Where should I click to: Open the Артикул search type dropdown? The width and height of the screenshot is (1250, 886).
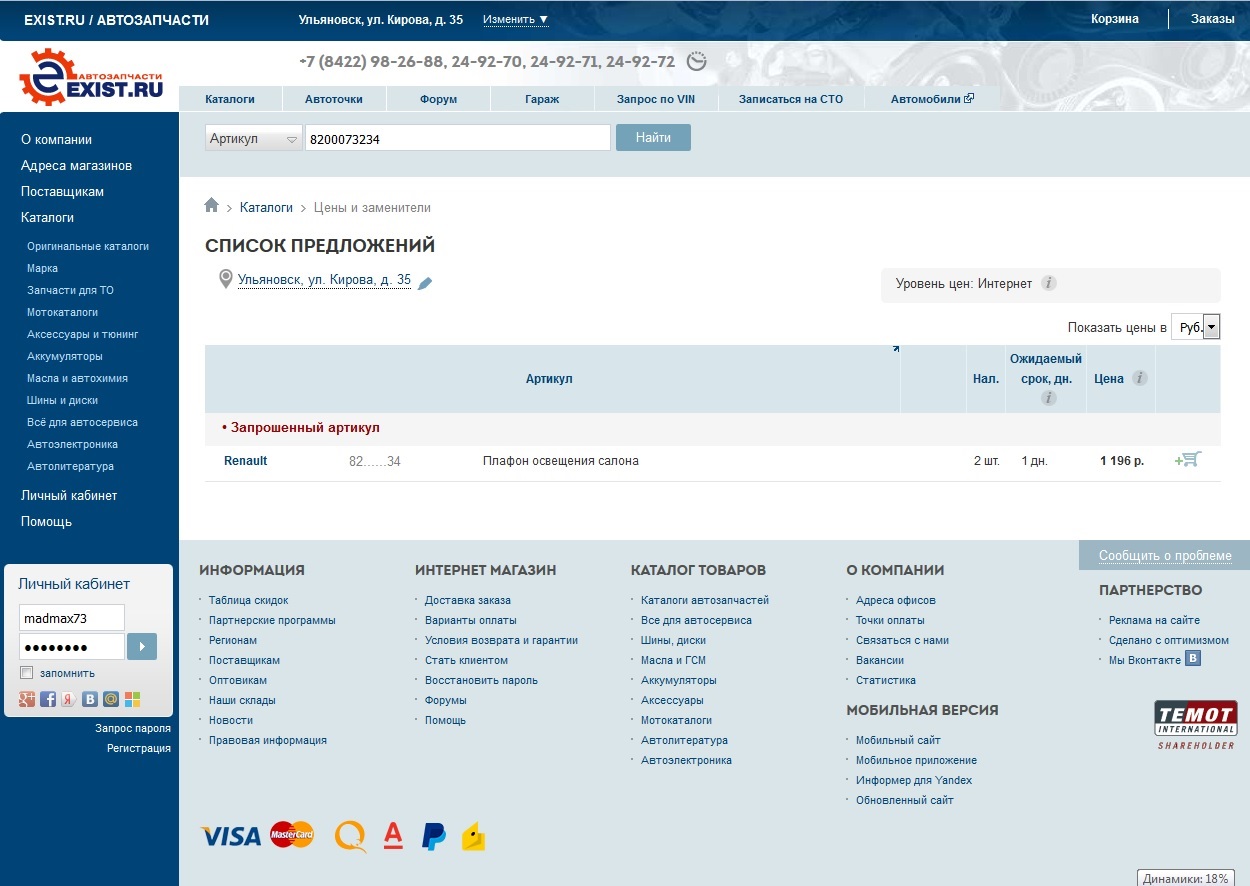pyautogui.click(x=253, y=139)
